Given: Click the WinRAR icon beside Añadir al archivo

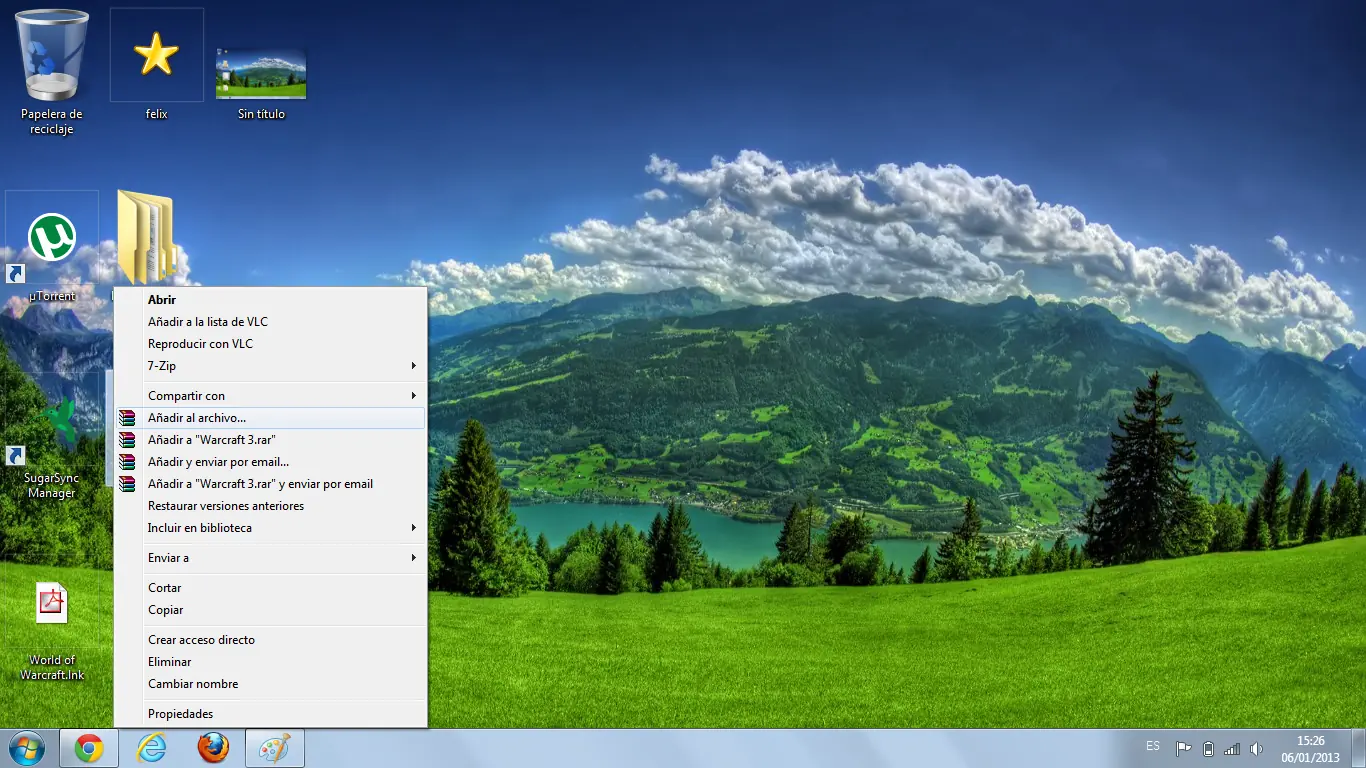Looking at the screenshot, I should tap(127, 418).
